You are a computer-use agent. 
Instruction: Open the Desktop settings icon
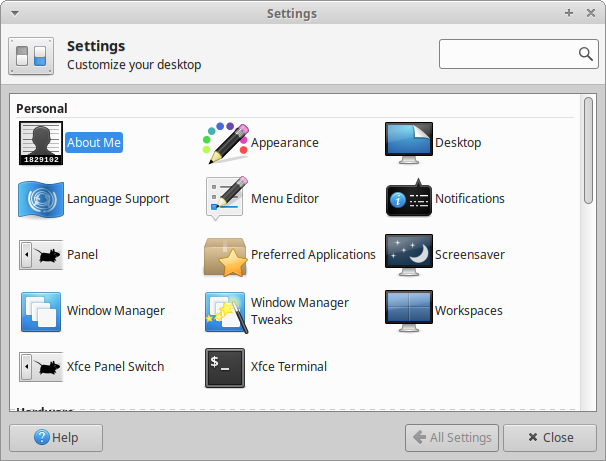(x=409, y=143)
